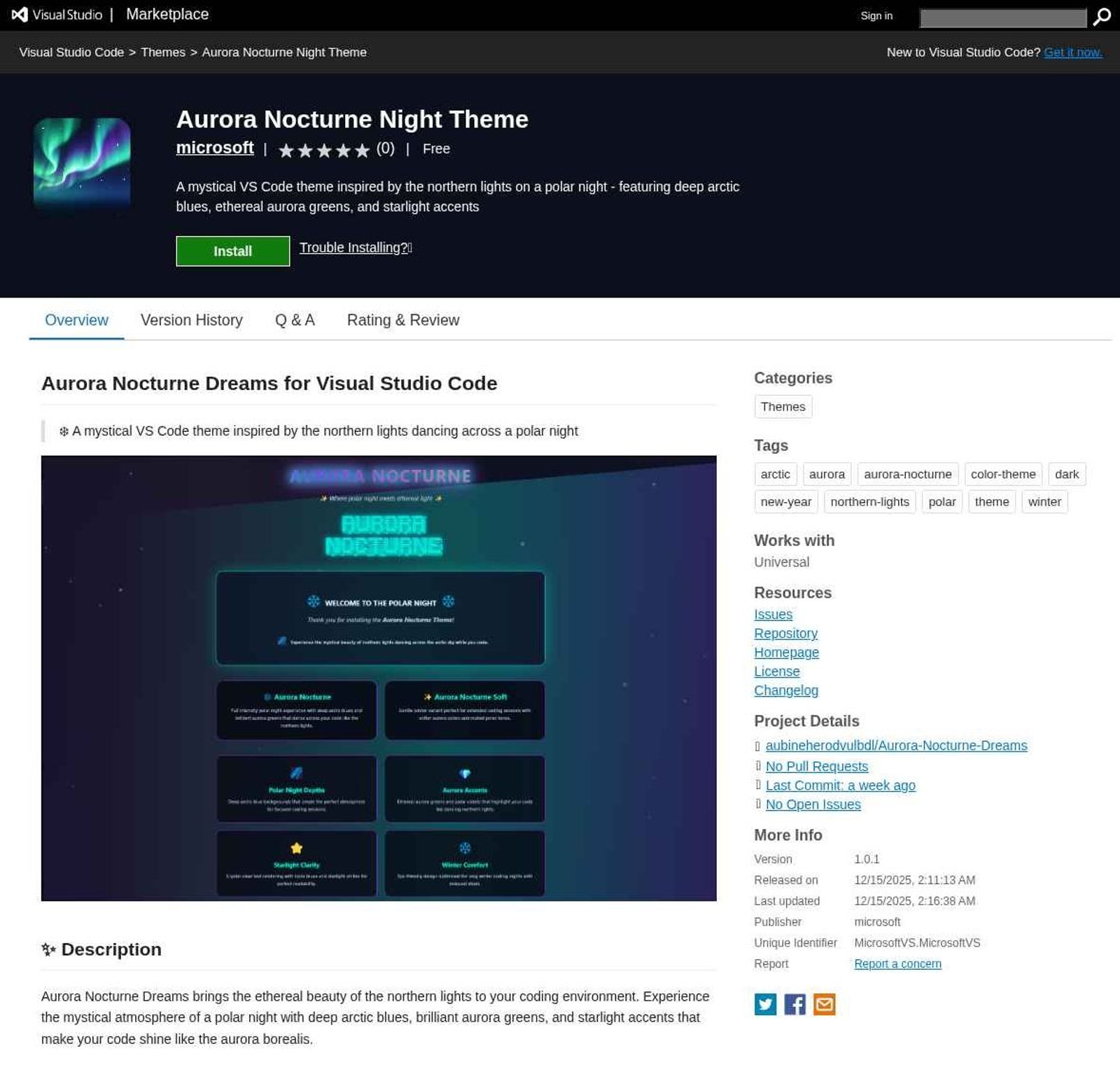Click the microsoft publisher link
The image size is (1120, 1072).
coord(215,148)
